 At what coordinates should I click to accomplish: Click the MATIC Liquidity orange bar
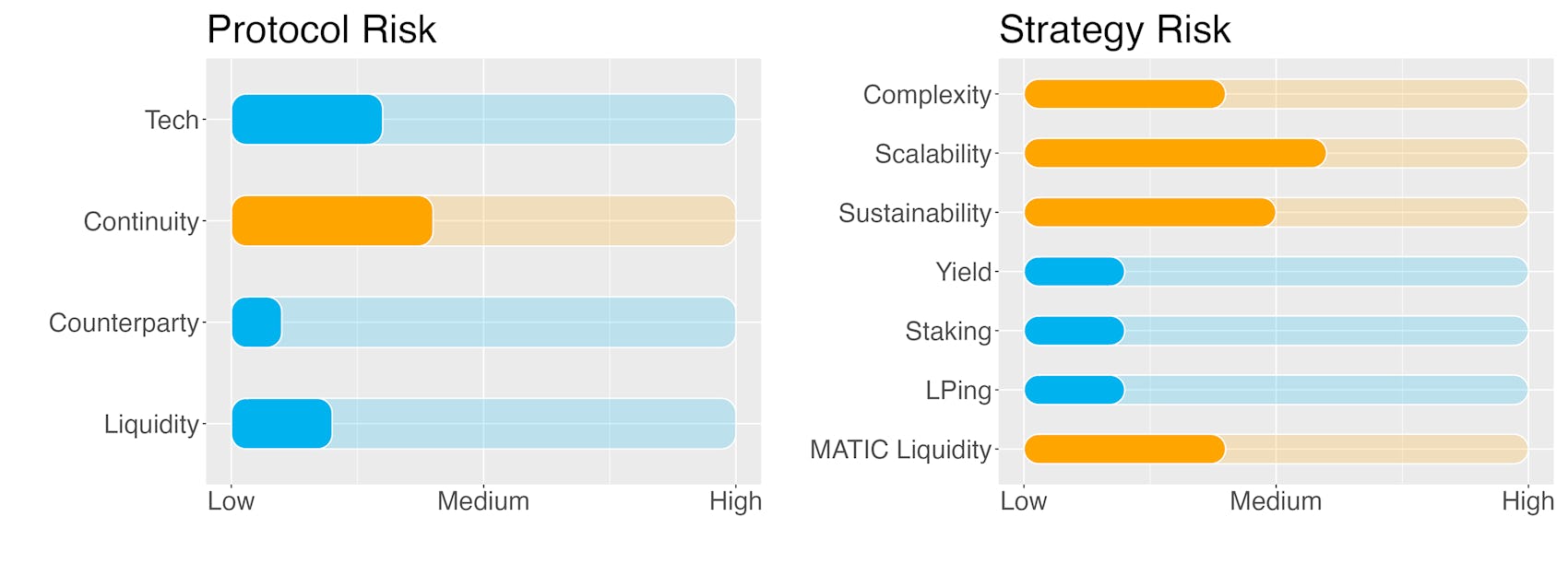click(x=1124, y=449)
